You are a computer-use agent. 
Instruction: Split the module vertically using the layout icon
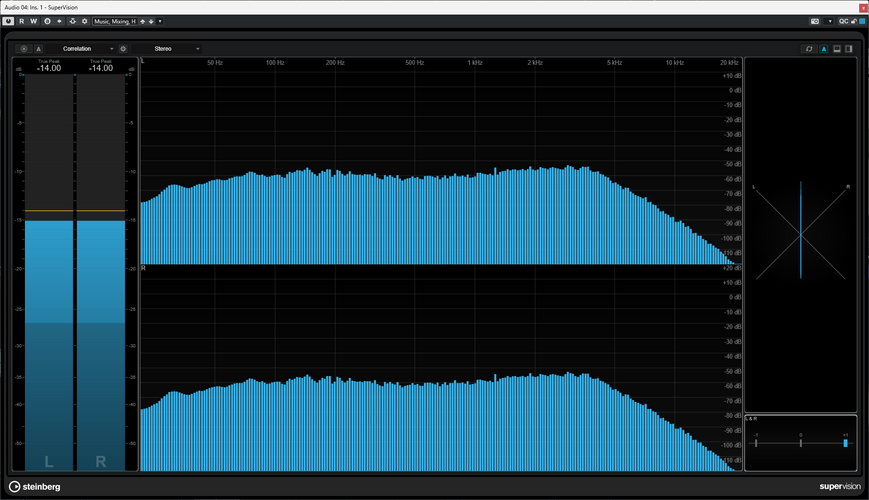pos(848,49)
